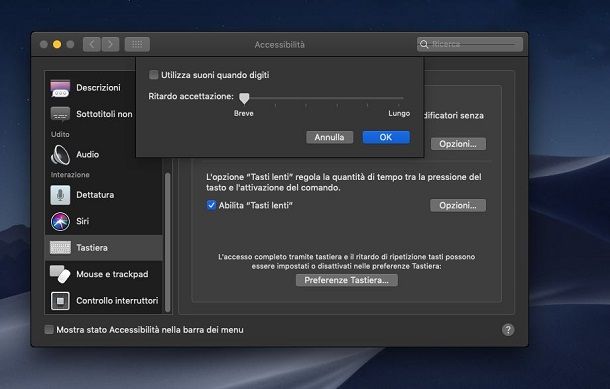This screenshot has width=610, height=389.
Task: Select the Controllo interruttori label
Action: [117, 301]
